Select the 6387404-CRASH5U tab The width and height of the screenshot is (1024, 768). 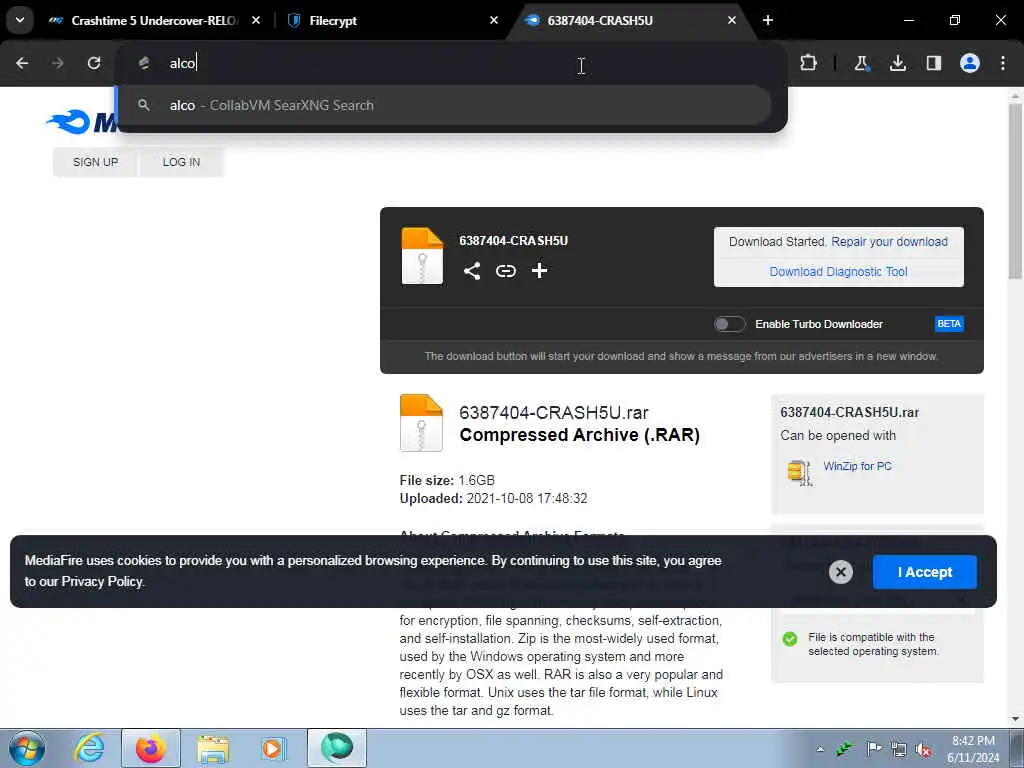[x=630, y=20]
